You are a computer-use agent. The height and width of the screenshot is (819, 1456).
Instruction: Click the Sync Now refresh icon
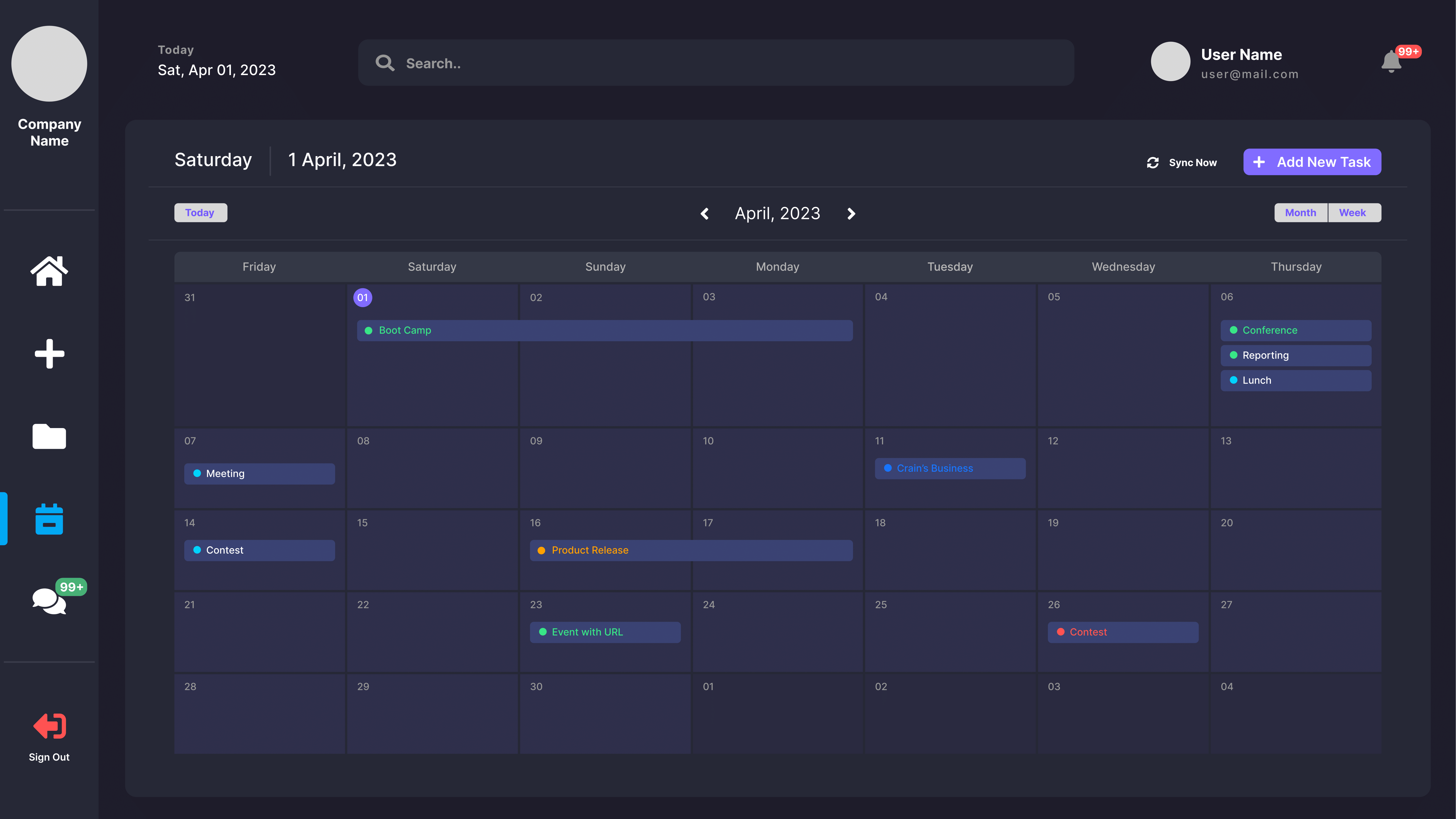[1152, 163]
